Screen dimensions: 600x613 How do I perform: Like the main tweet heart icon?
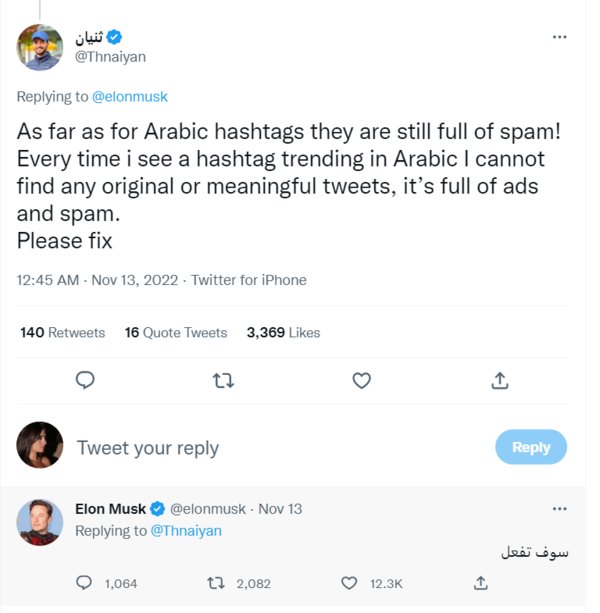(362, 380)
